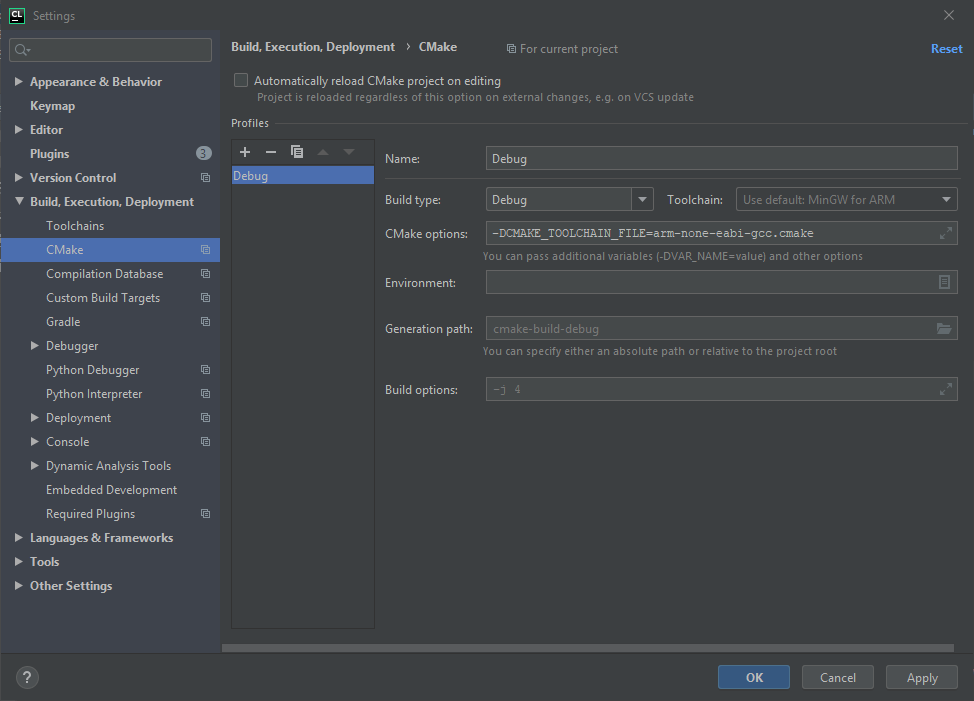Browse for Generation path folder

click(x=944, y=329)
